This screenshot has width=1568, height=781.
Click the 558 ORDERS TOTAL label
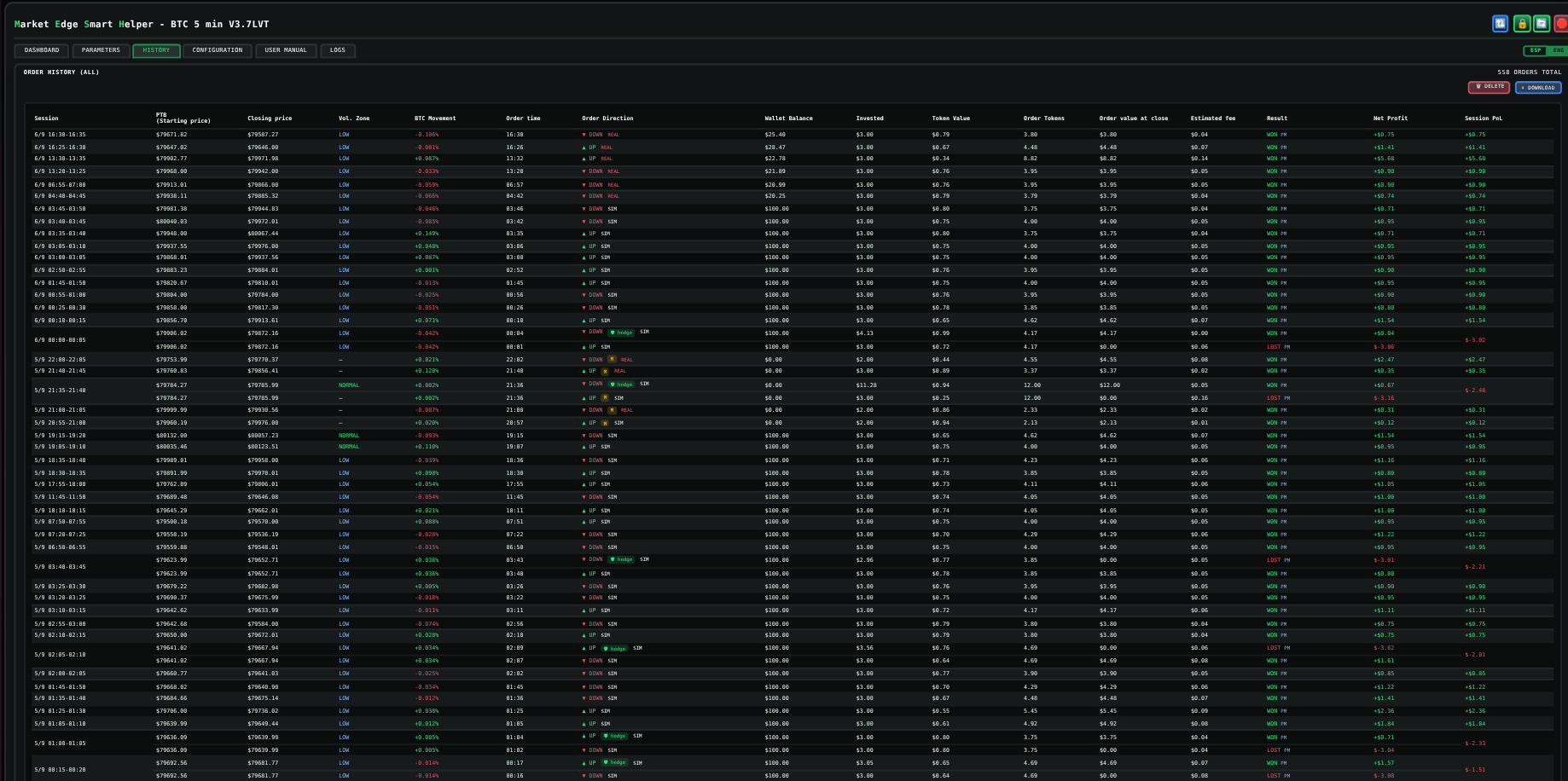pyautogui.click(x=1530, y=72)
